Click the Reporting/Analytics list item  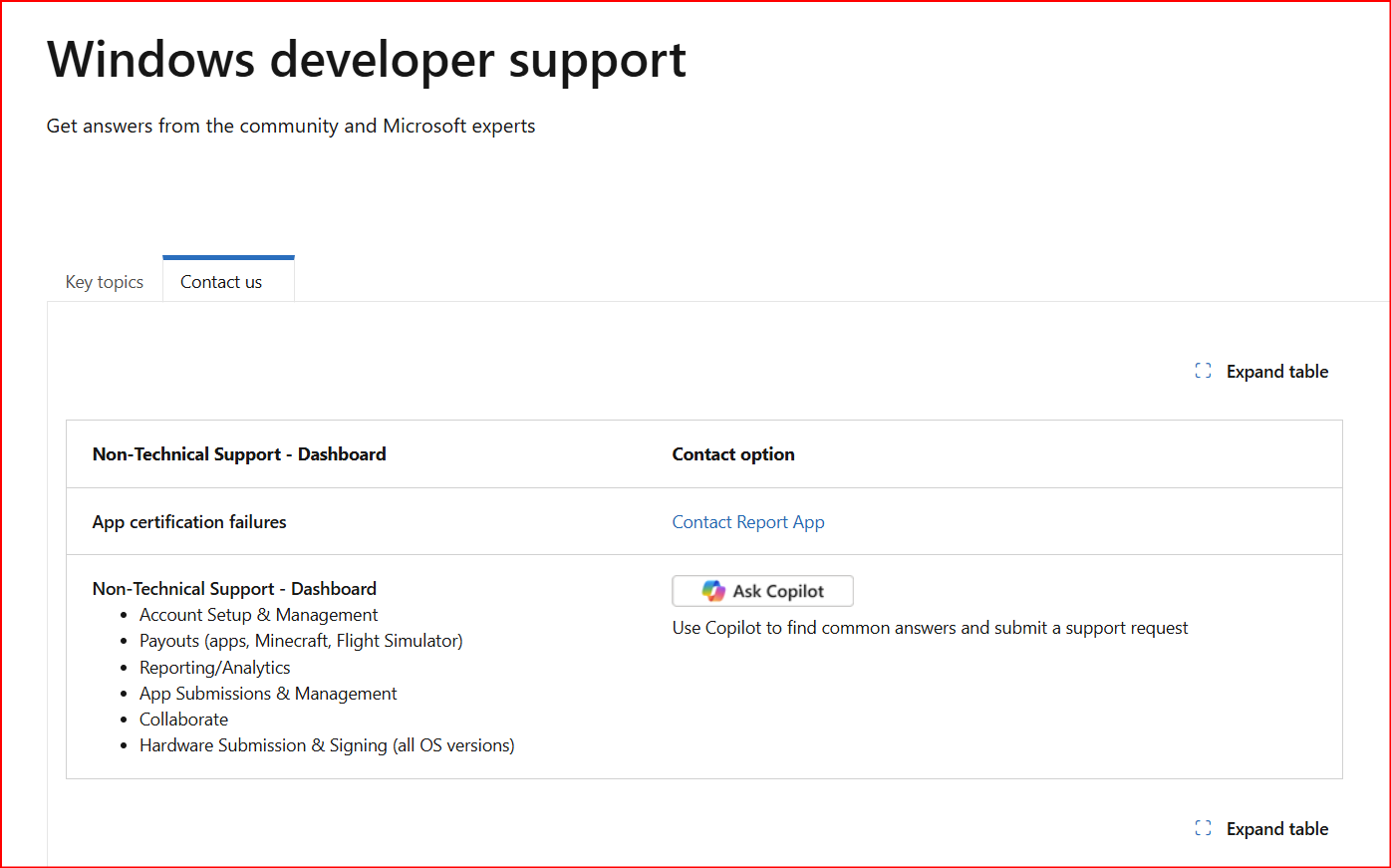[215, 668]
